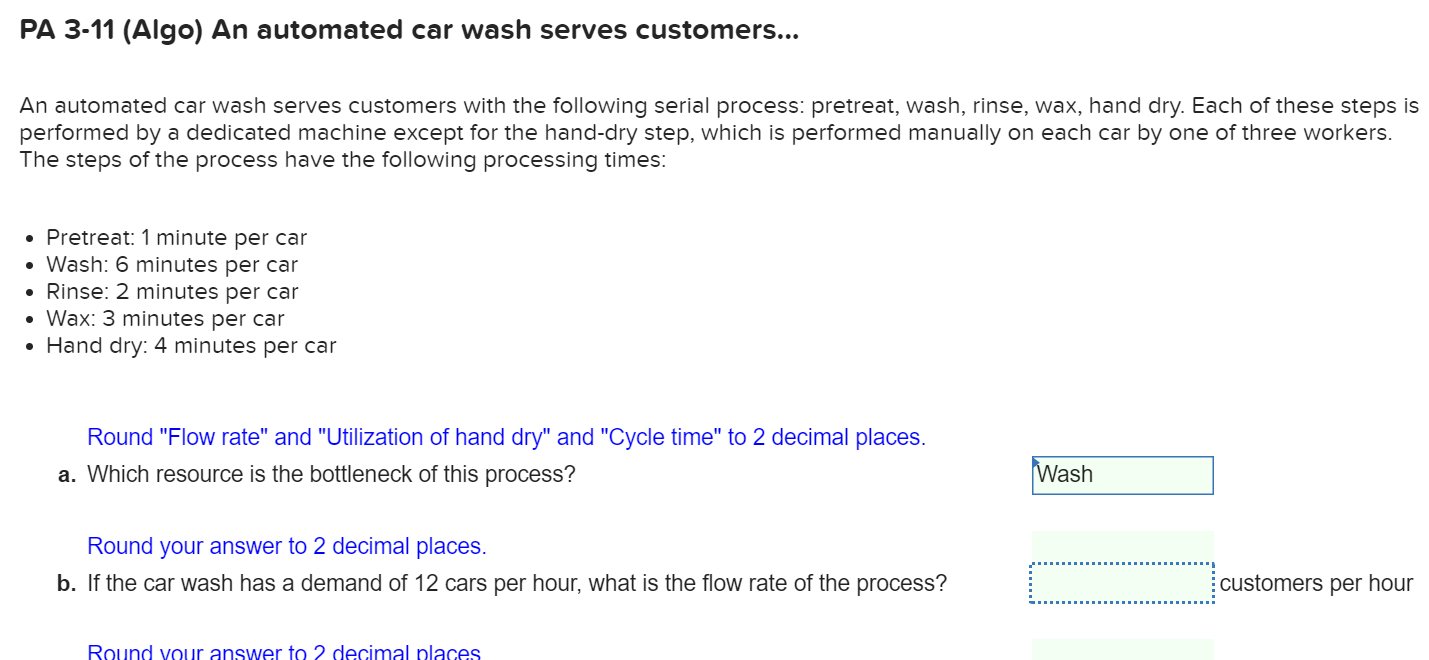Click the bottom blue rounding instruction text
This screenshot has height=660, width=1429.
[283, 652]
